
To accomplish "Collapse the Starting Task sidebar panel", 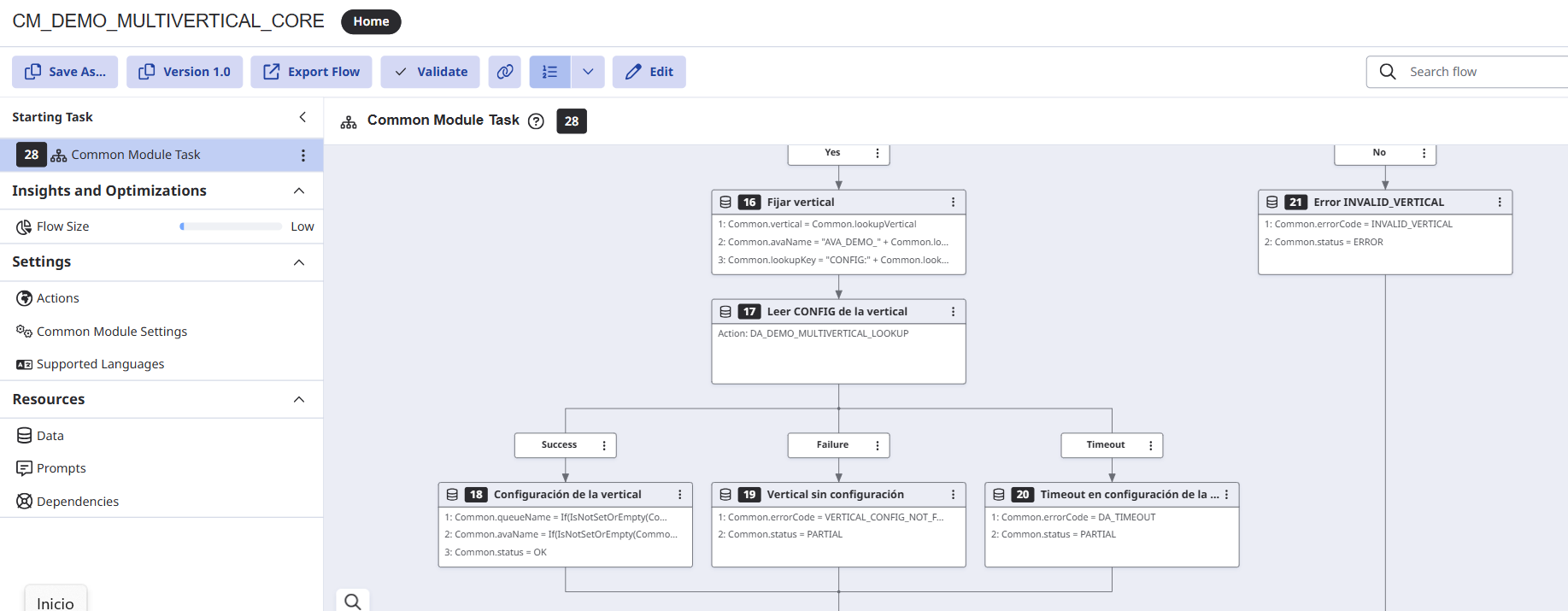I will (302, 117).
